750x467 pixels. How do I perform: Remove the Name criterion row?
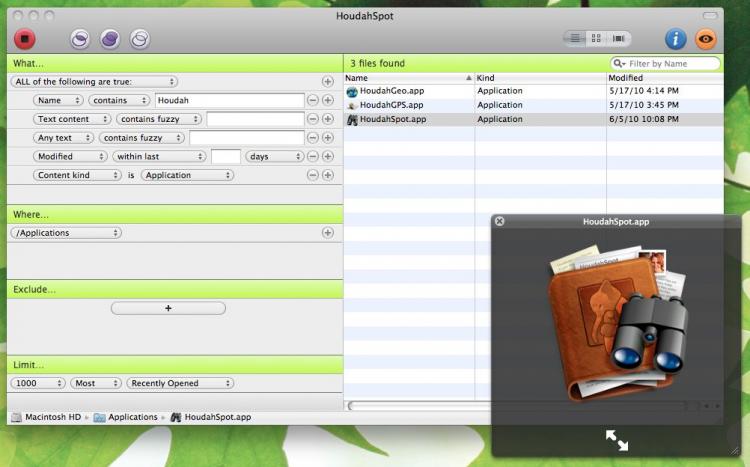[313, 100]
